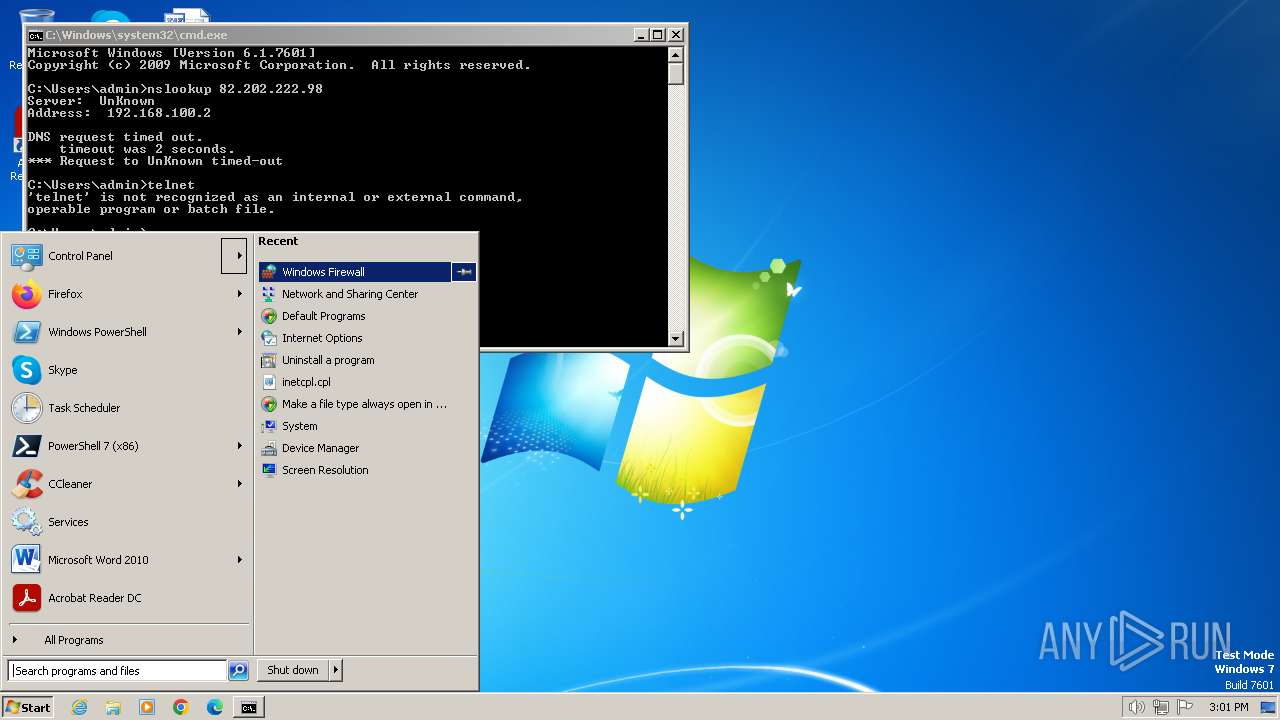Pin Windows Firewall using the pin icon
The height and width of the screenshot is (720, 1280).
click(464, 272)
